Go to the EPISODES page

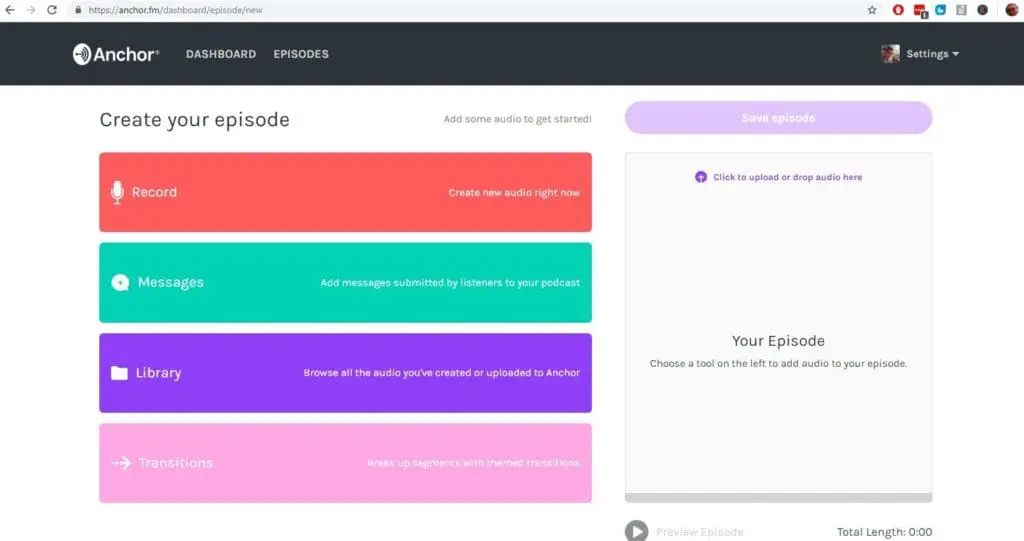click(301, 54)
